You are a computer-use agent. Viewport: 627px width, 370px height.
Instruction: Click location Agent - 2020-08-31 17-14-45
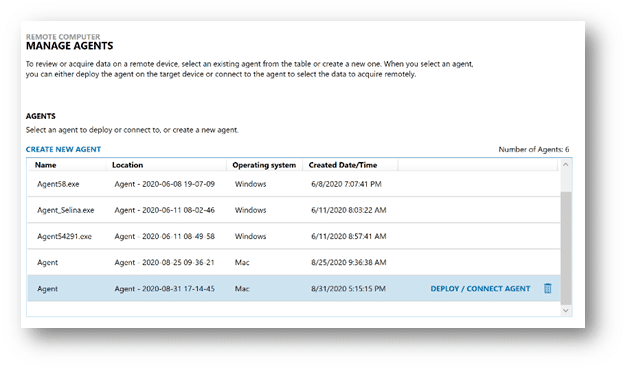[164, 288]
